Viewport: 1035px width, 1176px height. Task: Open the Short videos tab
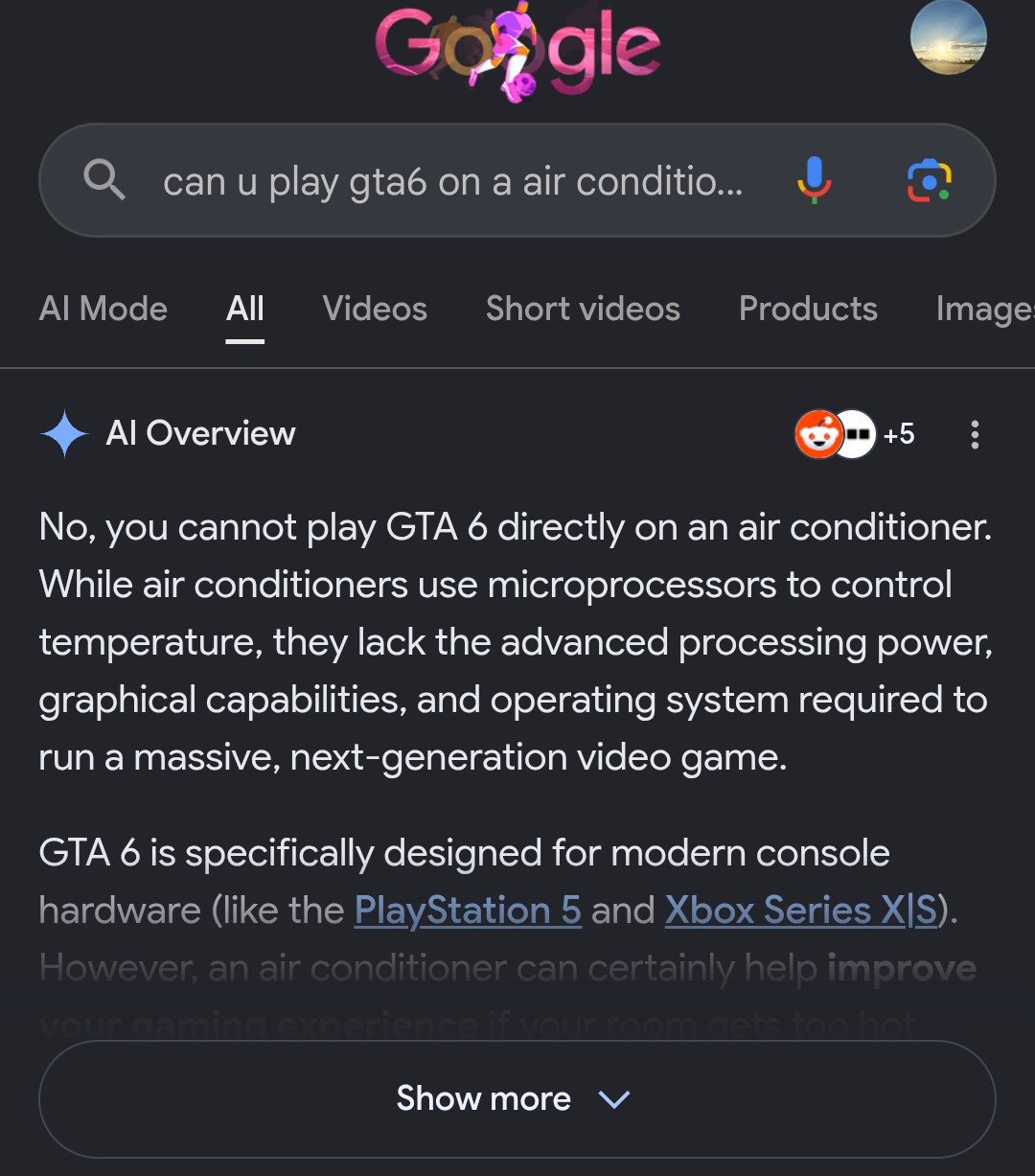tap(583, 309)
